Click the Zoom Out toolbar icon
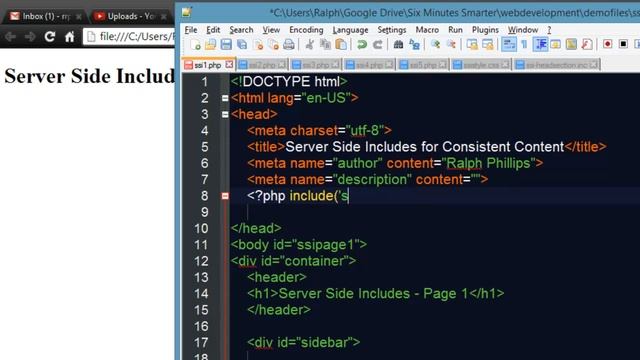This screenshot has width=640, height=360. 451,44
